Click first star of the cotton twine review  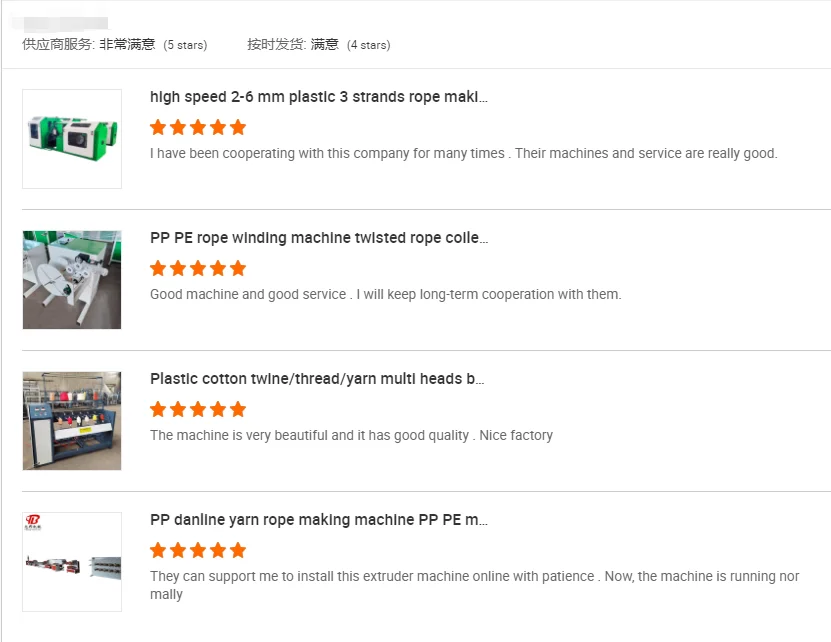(158, 409)
